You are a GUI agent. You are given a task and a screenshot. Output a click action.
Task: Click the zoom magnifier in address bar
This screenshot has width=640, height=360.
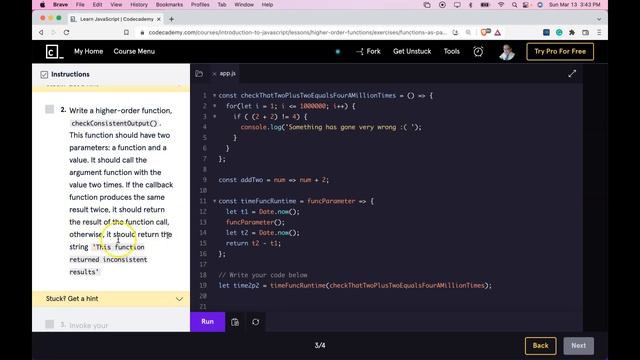coord(468,32)
